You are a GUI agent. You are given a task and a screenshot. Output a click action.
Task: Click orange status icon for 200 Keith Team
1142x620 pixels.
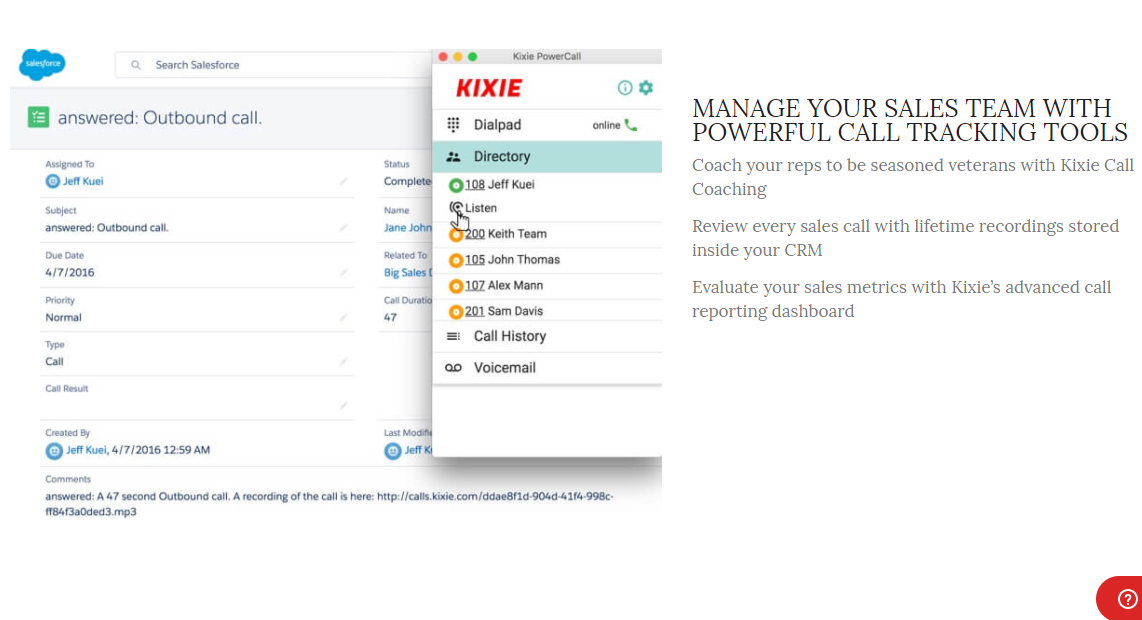[x=455, y=235]
